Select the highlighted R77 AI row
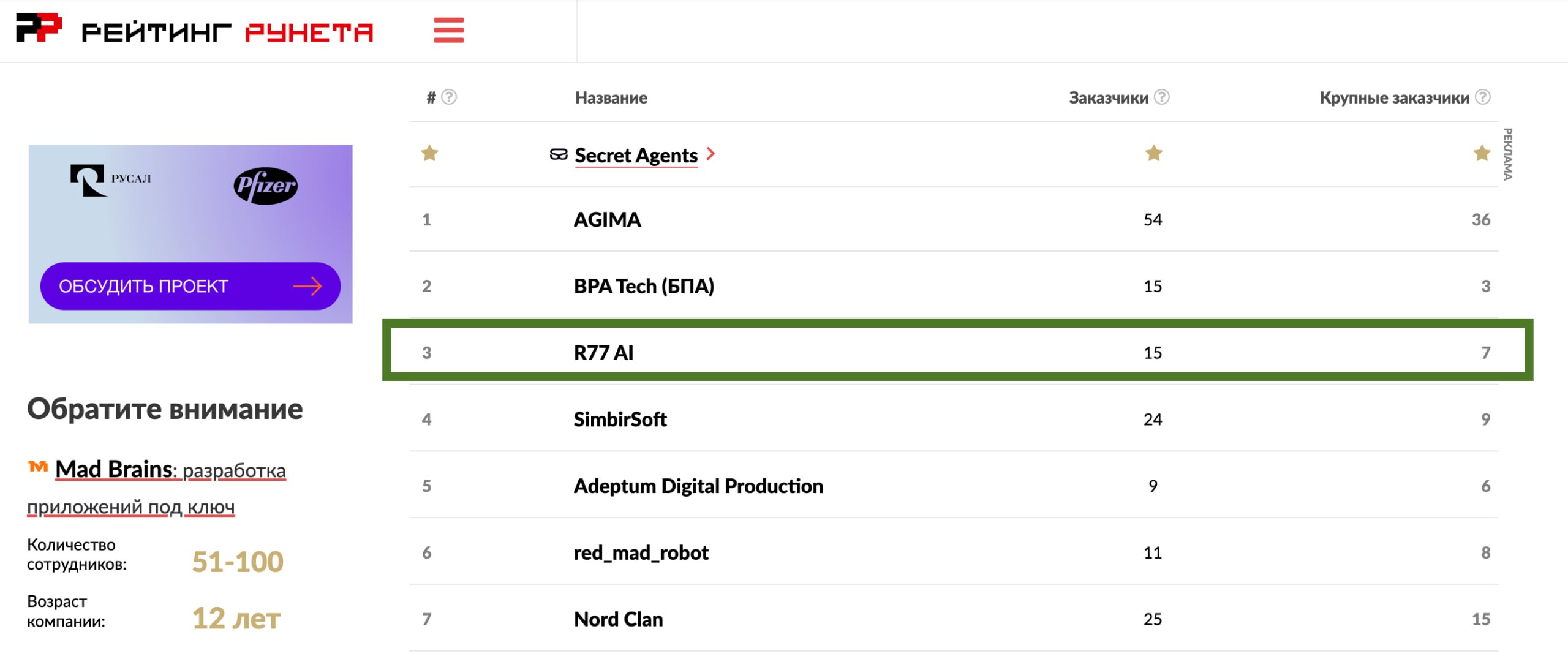Viewport: 1568px width, 659px height. point(958,351)
